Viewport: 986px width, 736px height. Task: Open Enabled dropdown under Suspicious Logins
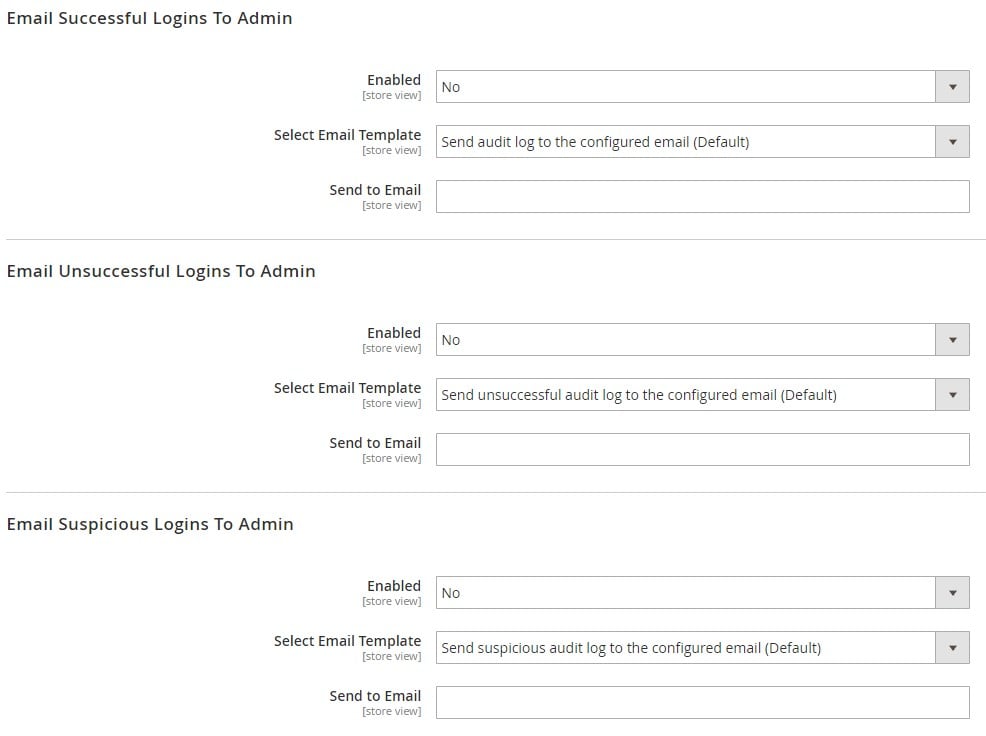click(702, 593)
